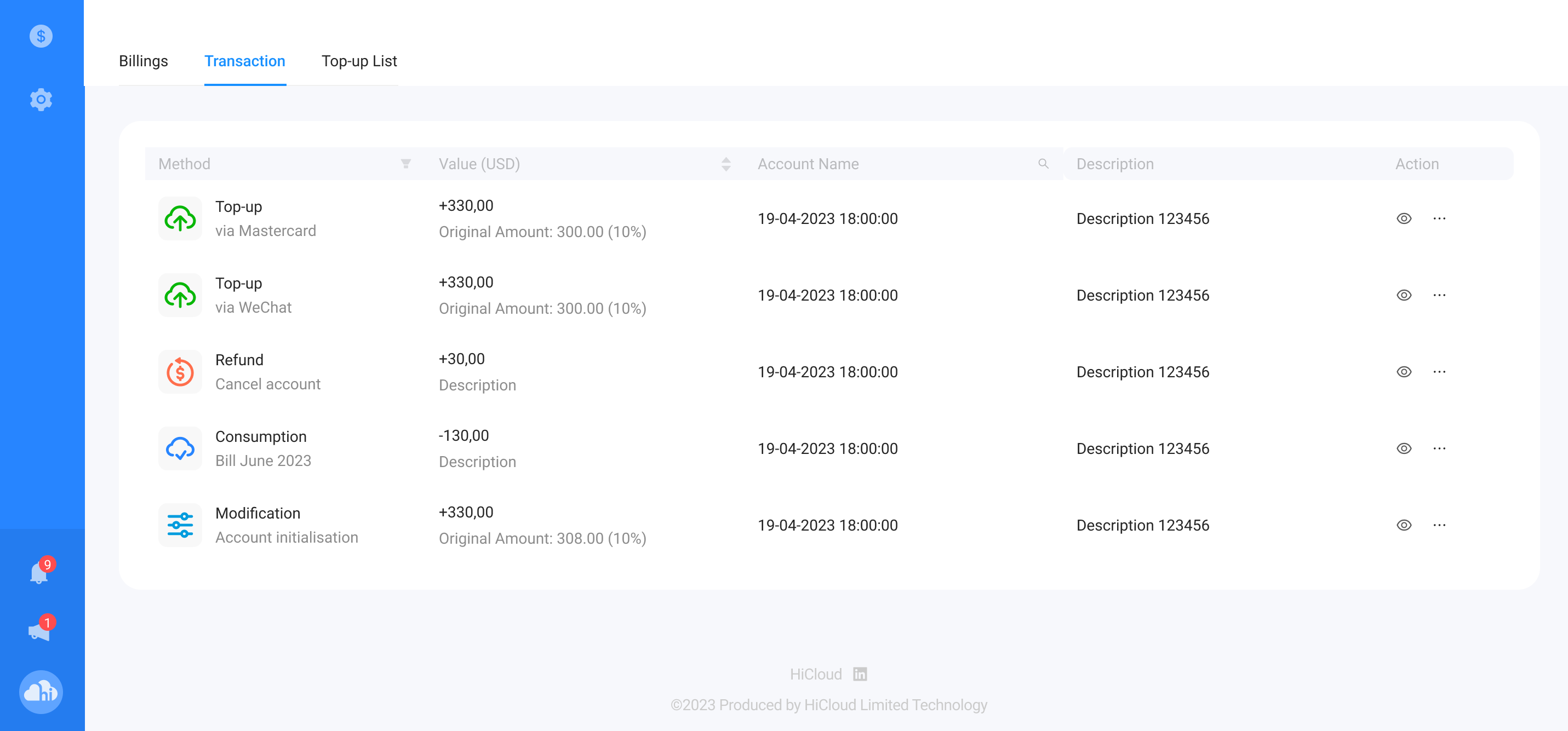Click the Action column header
The image size is (1568, 731).
tap(1416, 164)
